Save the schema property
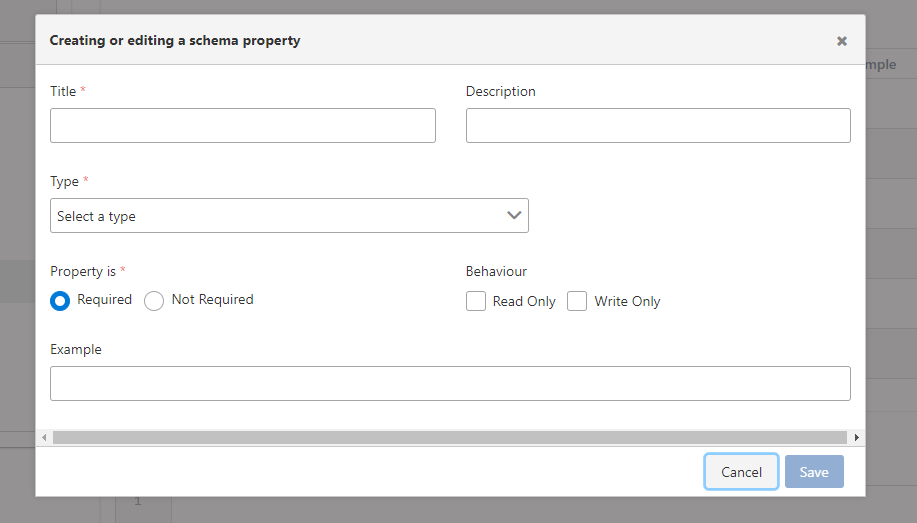The image size is (917, 523). pyautogui.click(x=814, y=472)
